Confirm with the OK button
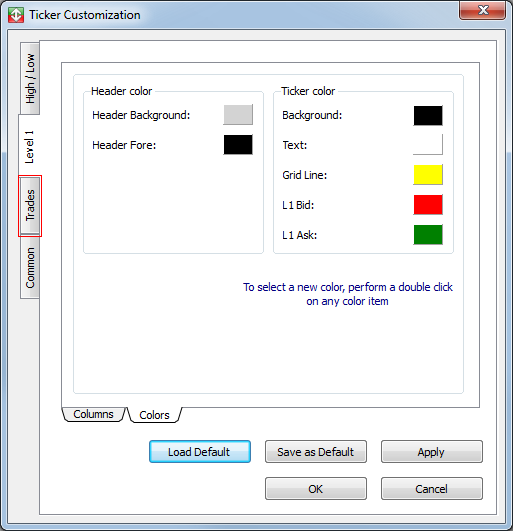The height and width of the screenshot is (531, 513). click(x=316, y=489)
